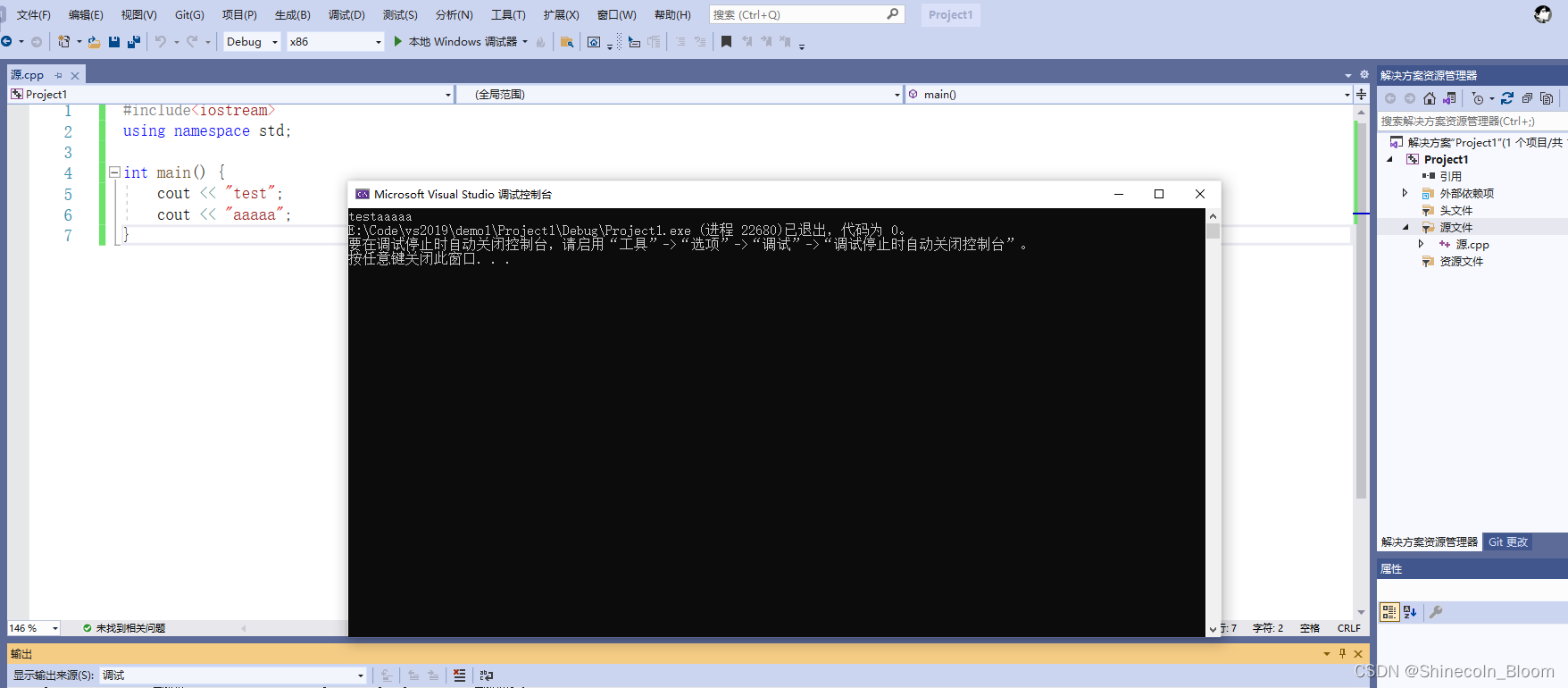Click the categorized view icon in 属性 panel

coord(1389,612)
